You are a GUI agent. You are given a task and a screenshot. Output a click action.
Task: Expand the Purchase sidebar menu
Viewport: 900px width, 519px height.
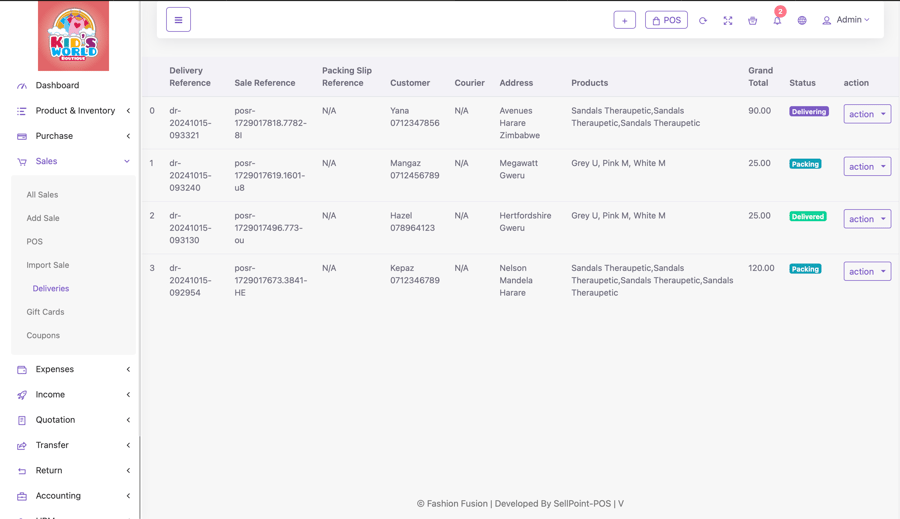74,136
